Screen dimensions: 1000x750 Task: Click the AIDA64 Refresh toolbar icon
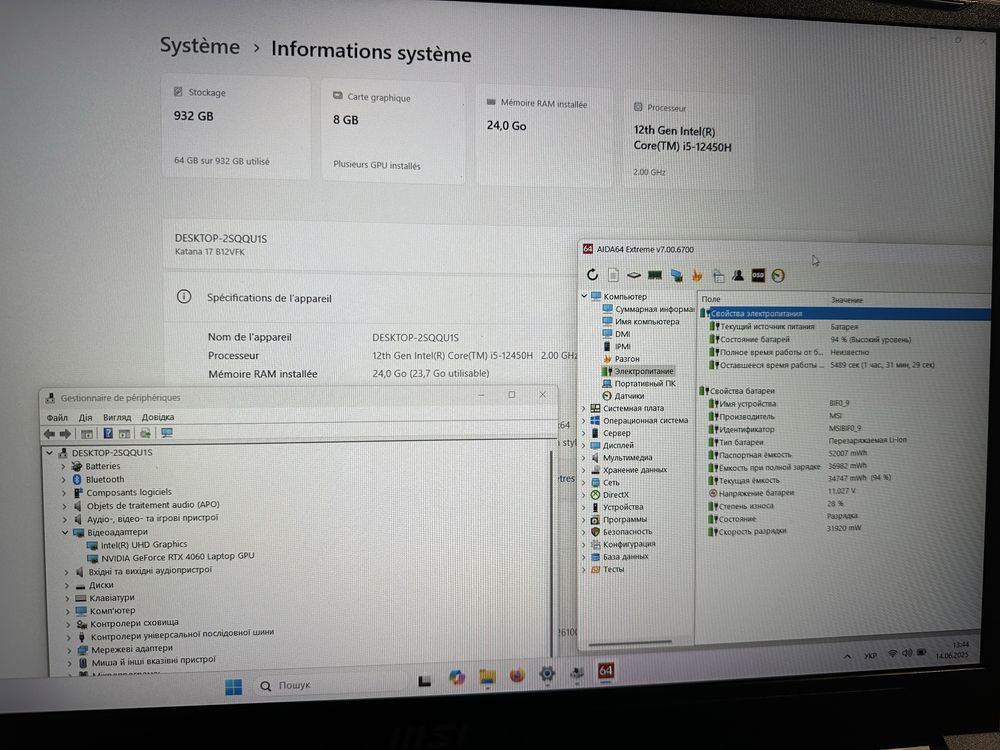pos(592,274)
